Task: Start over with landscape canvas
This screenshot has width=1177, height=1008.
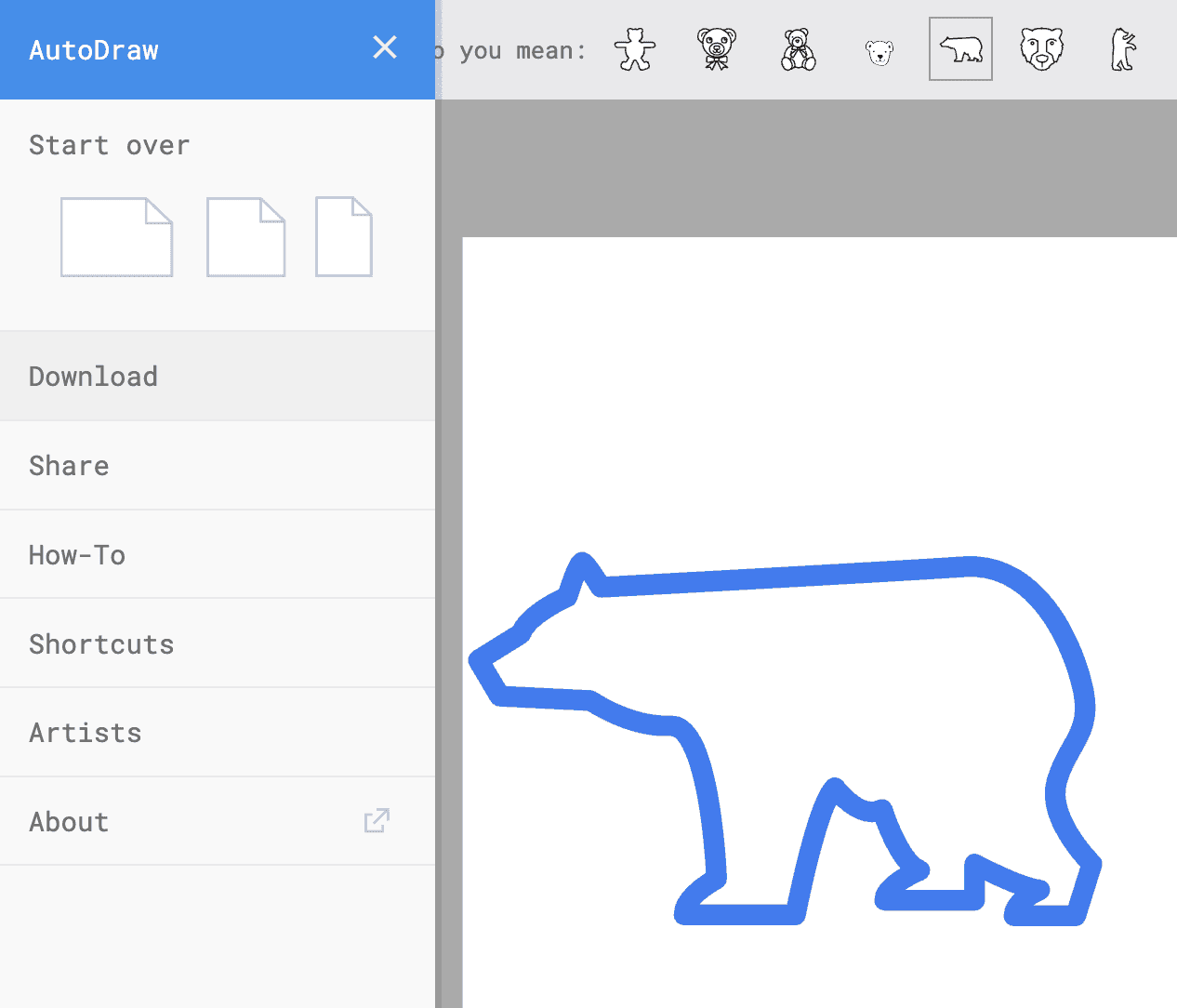Action: [x=117, y=237]
